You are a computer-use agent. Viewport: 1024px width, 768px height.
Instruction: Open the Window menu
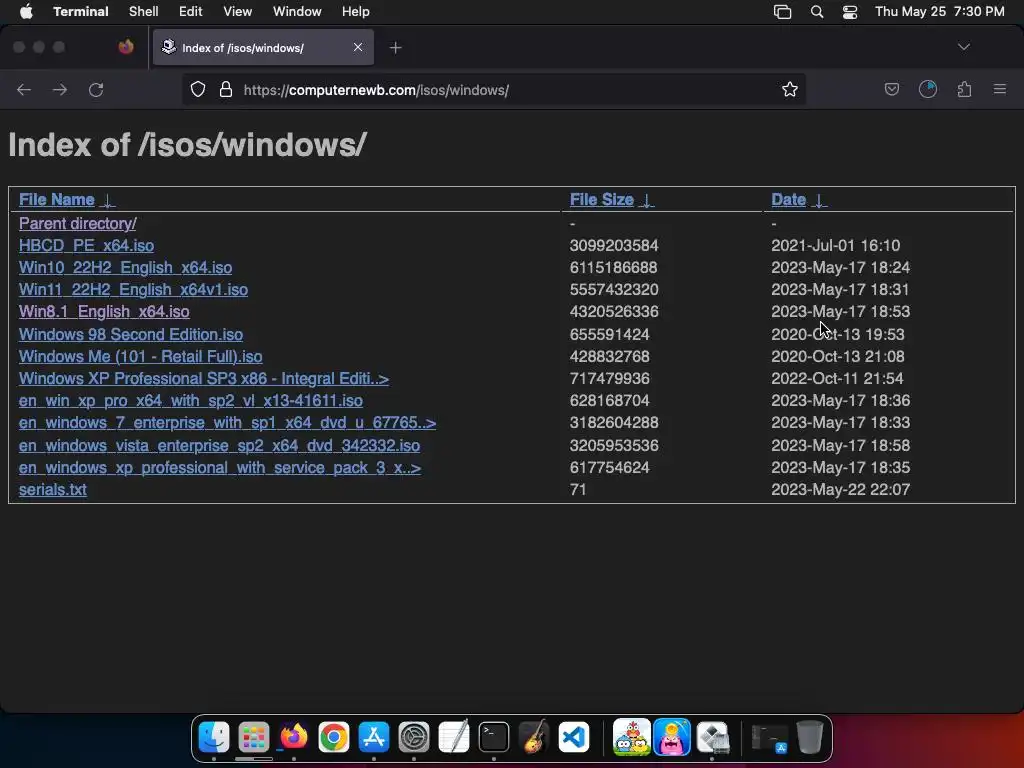click(x=297, y=12)
